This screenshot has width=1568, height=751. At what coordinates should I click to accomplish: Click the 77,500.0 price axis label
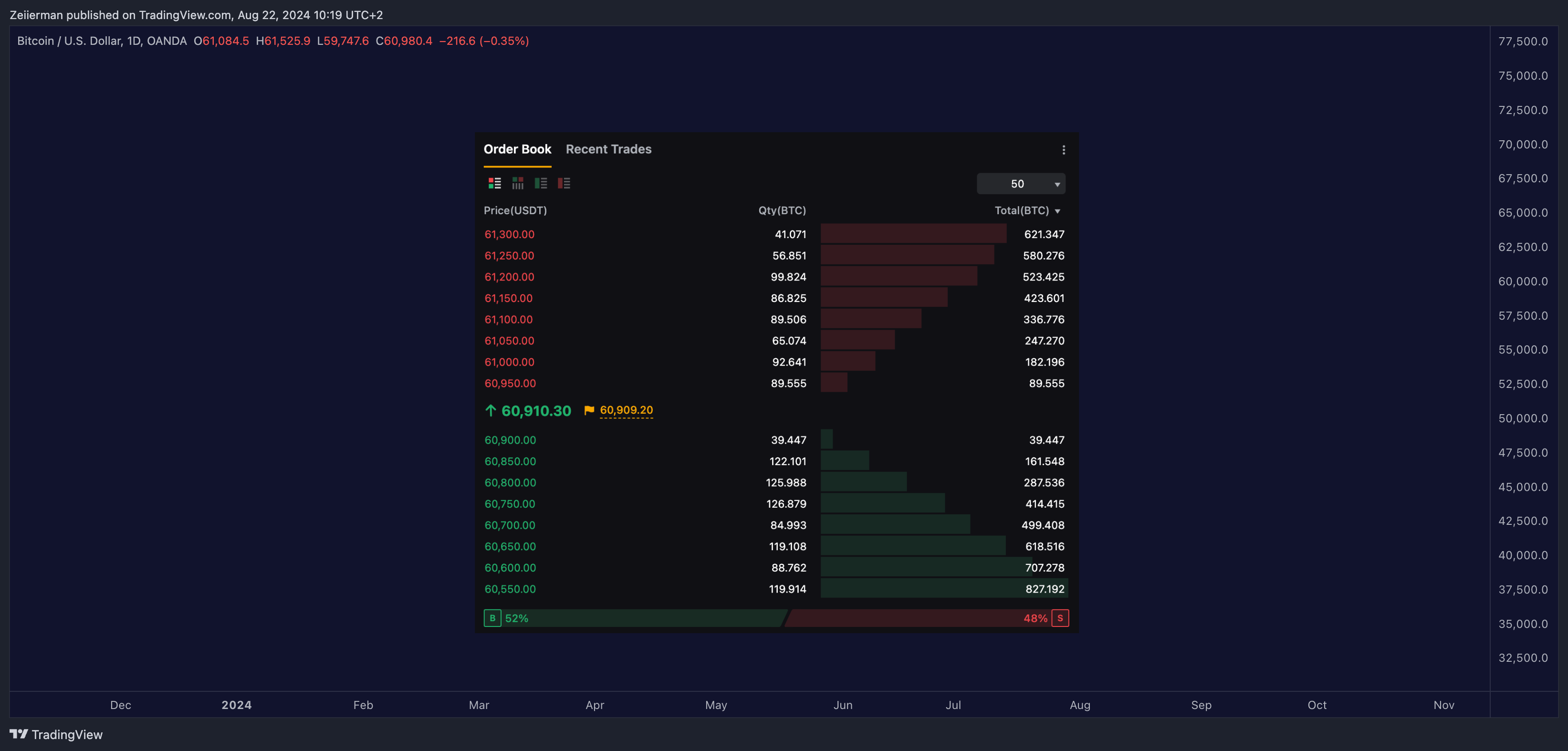tap(1523, 42)
